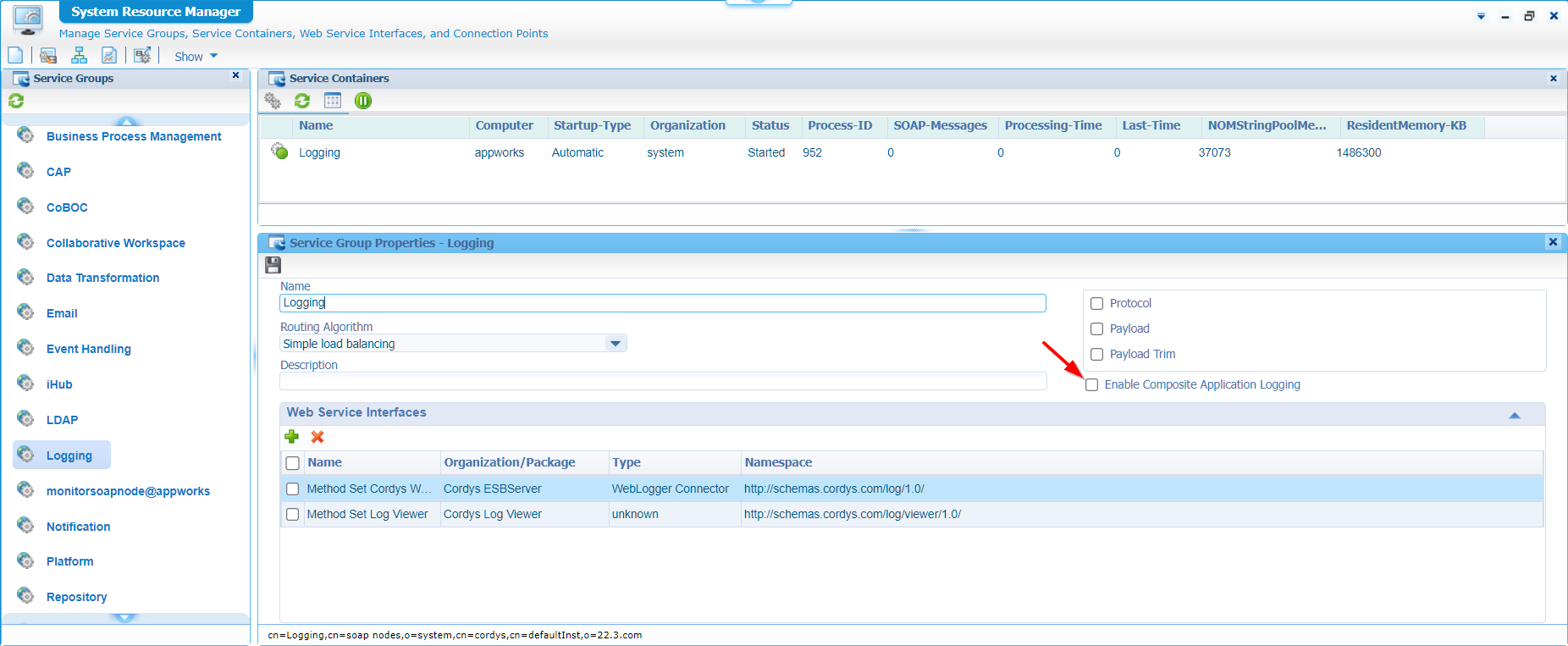Click the Logging container status icon

click(x=279, y=152)
